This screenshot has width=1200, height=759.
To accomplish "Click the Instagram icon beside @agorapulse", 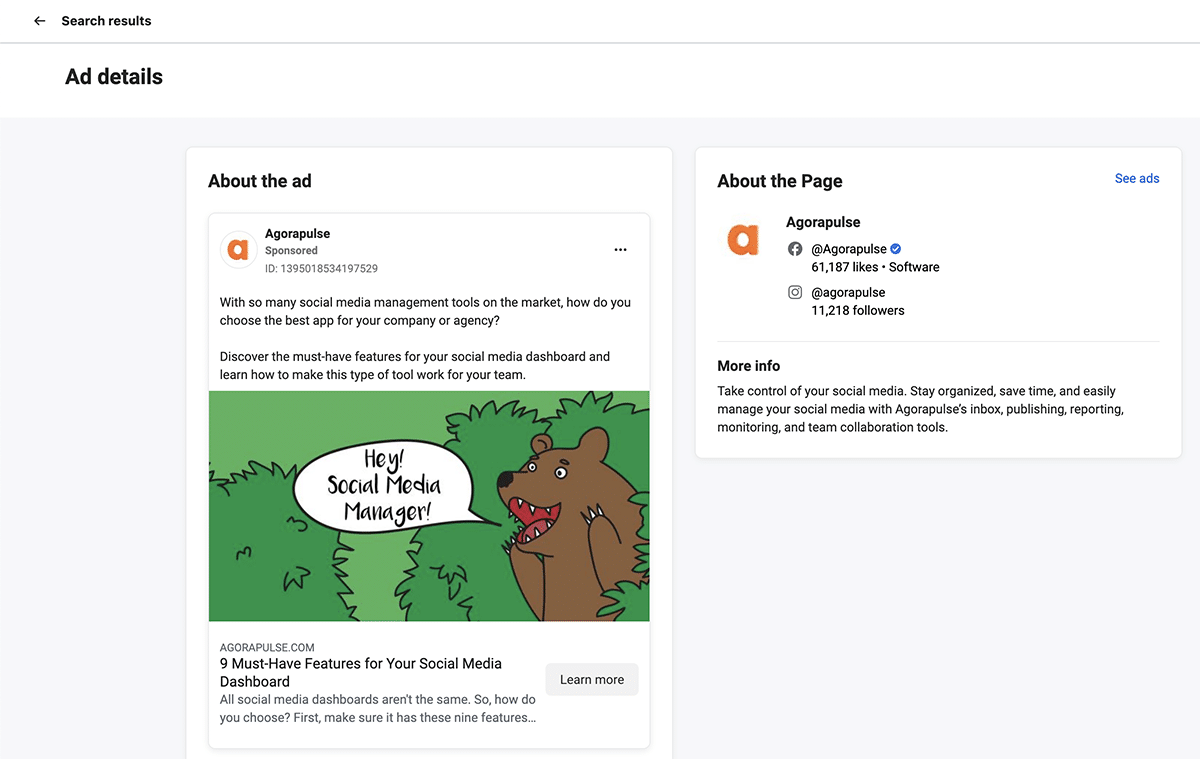I will coord(795,293).
